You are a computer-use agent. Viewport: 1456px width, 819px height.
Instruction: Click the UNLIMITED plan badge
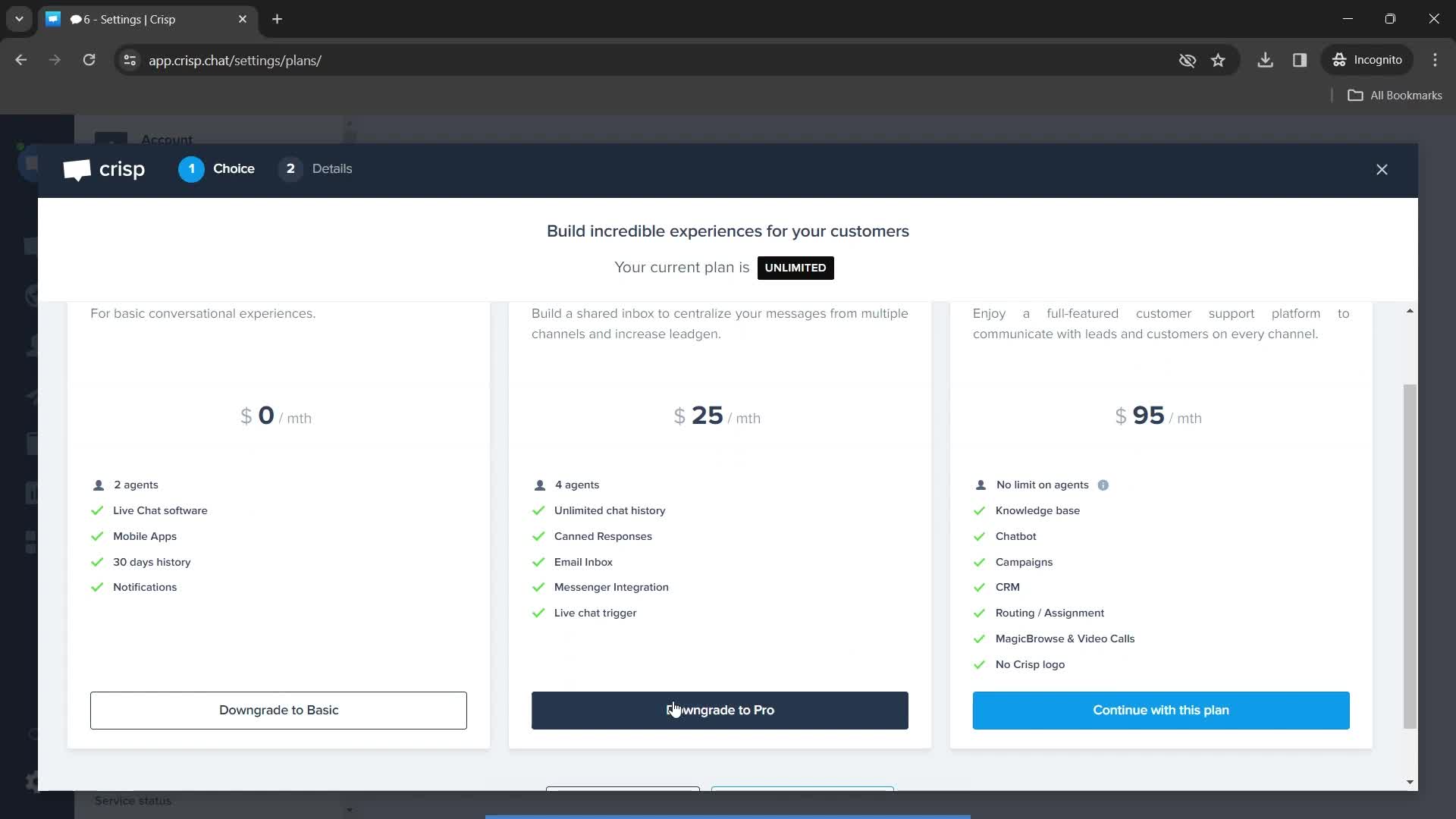point(795,268)
